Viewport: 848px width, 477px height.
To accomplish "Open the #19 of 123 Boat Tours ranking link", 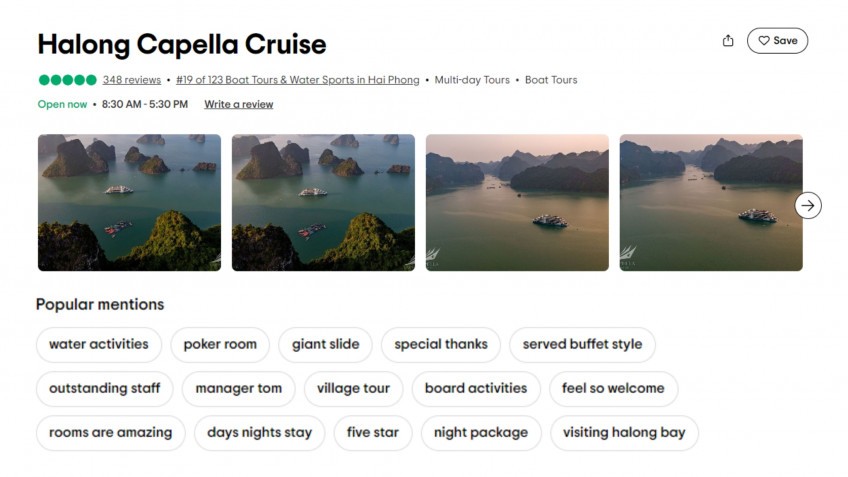I will (296, 80).
